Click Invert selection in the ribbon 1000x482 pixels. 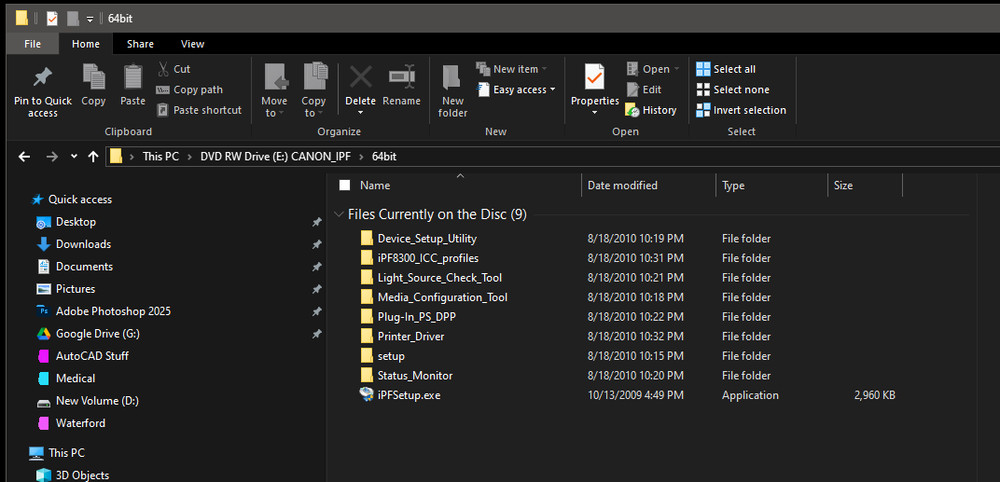[x=748, y=110]
